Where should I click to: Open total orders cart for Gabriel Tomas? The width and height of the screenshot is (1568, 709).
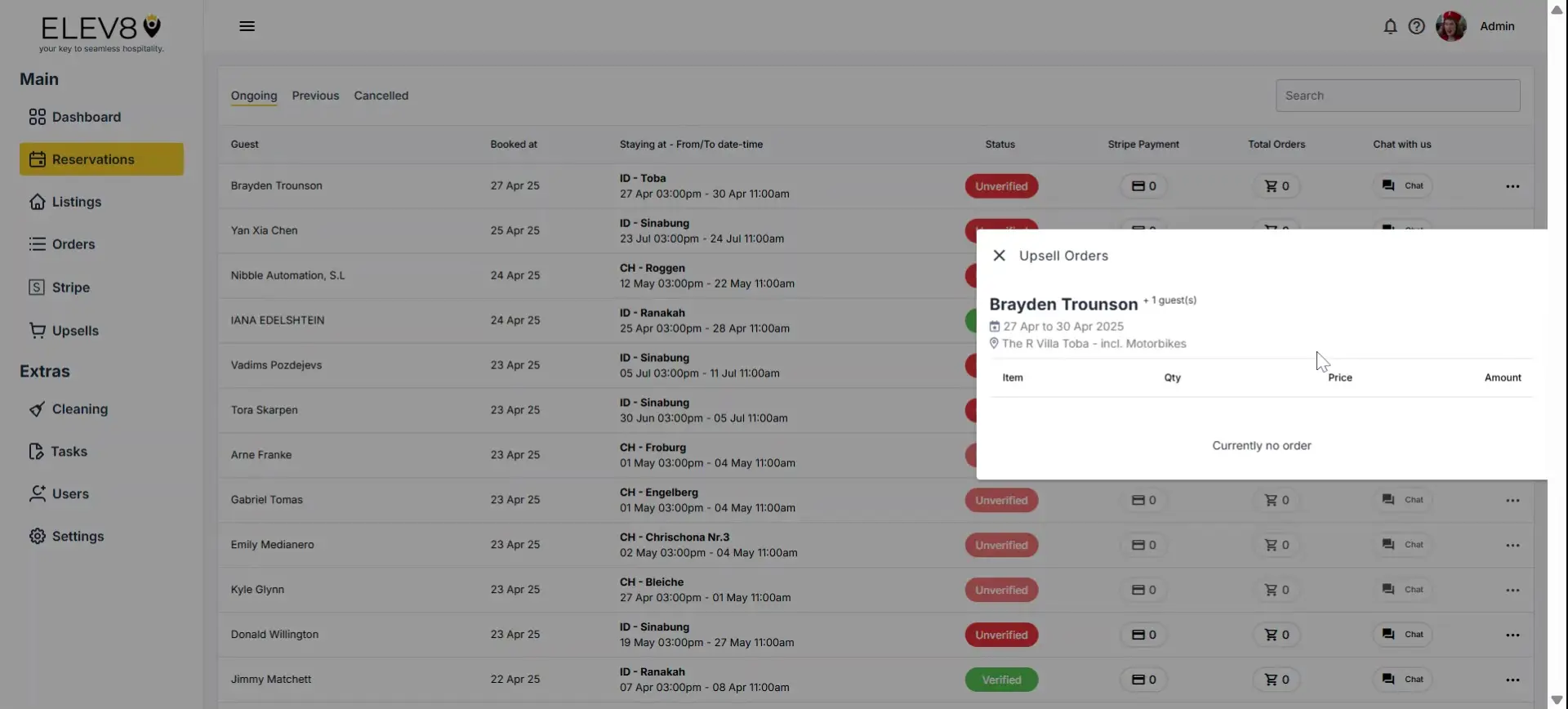[1276, 500]
